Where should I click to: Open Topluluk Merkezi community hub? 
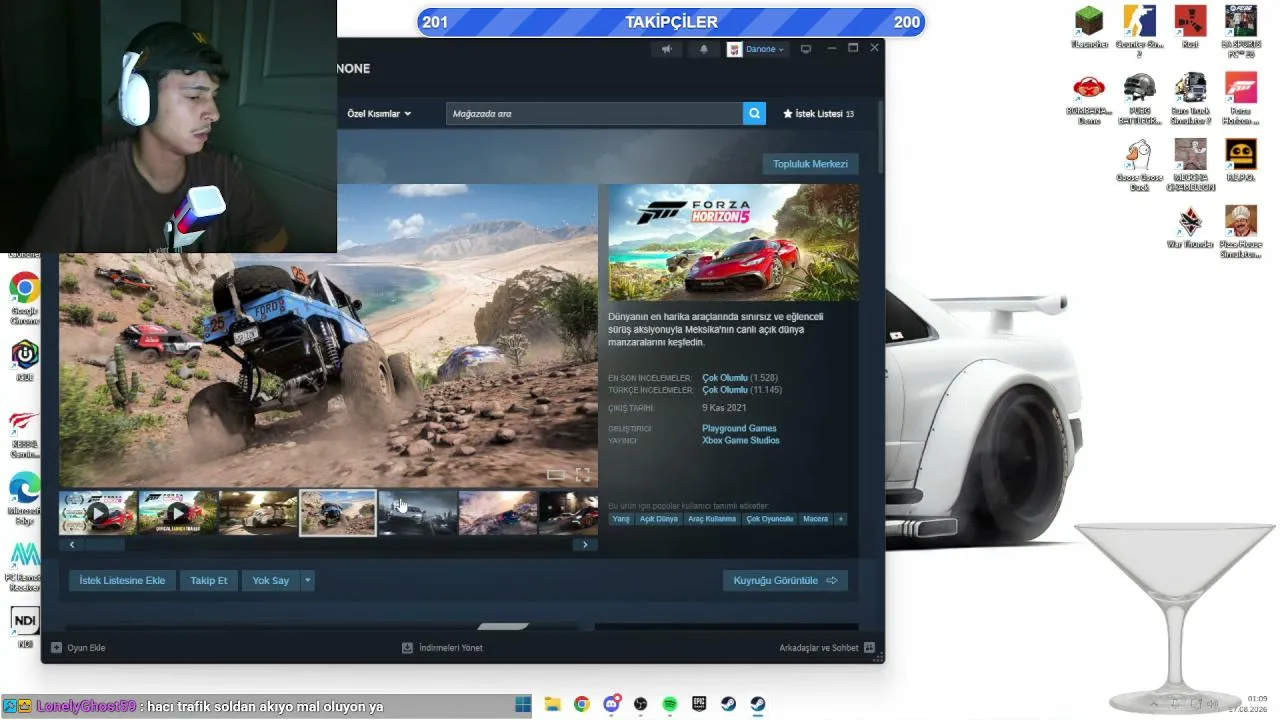(810, 164)
